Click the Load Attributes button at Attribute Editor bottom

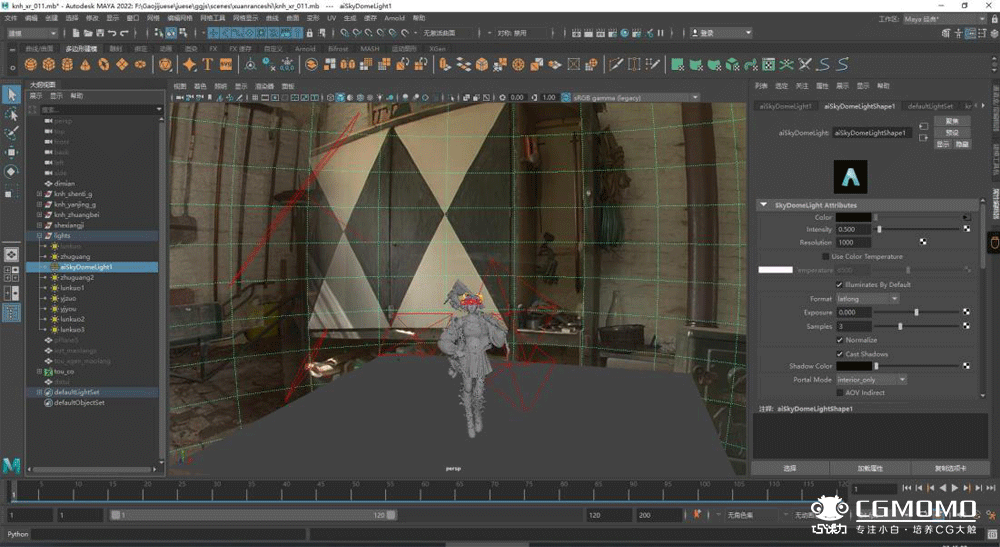click(870, 468)
